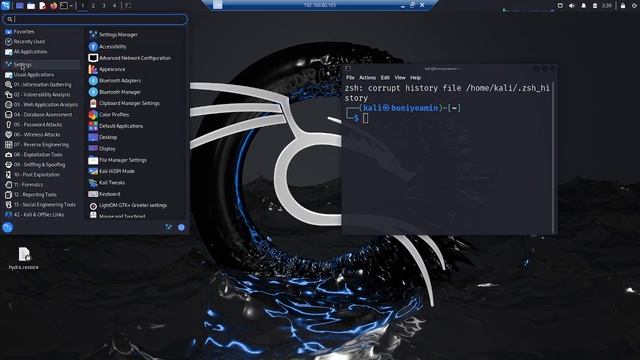Click the session gear button in the menu footer

point(181,227)
